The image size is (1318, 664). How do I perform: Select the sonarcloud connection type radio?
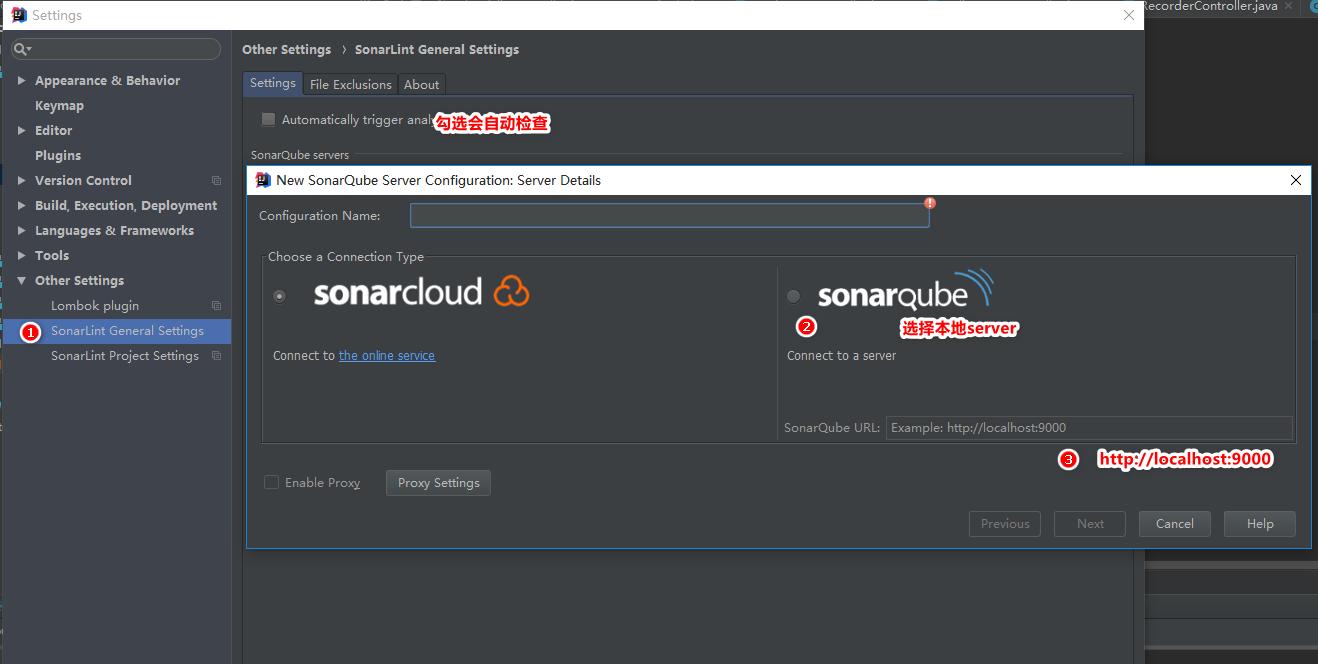(279, 296)
